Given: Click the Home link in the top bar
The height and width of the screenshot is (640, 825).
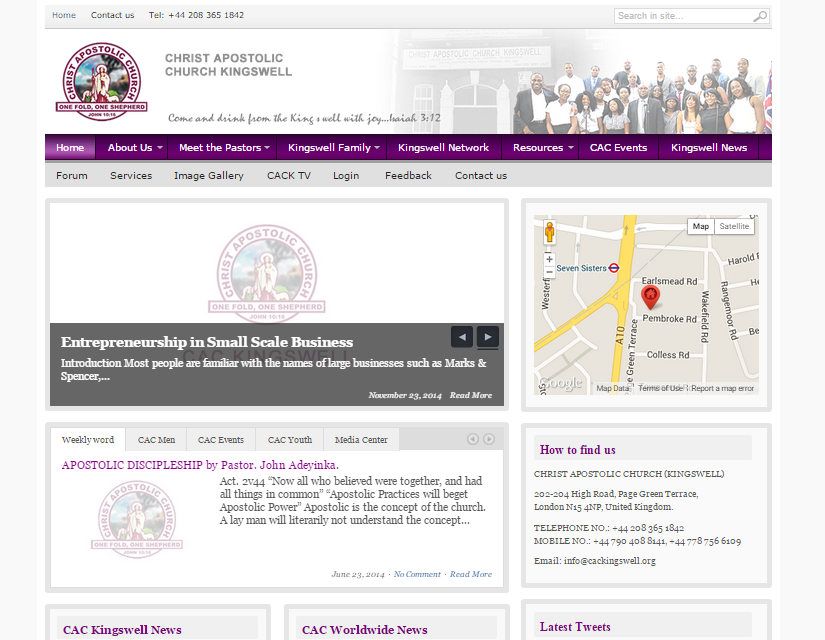Looking at the screenshot, I should tap(64, 15).
